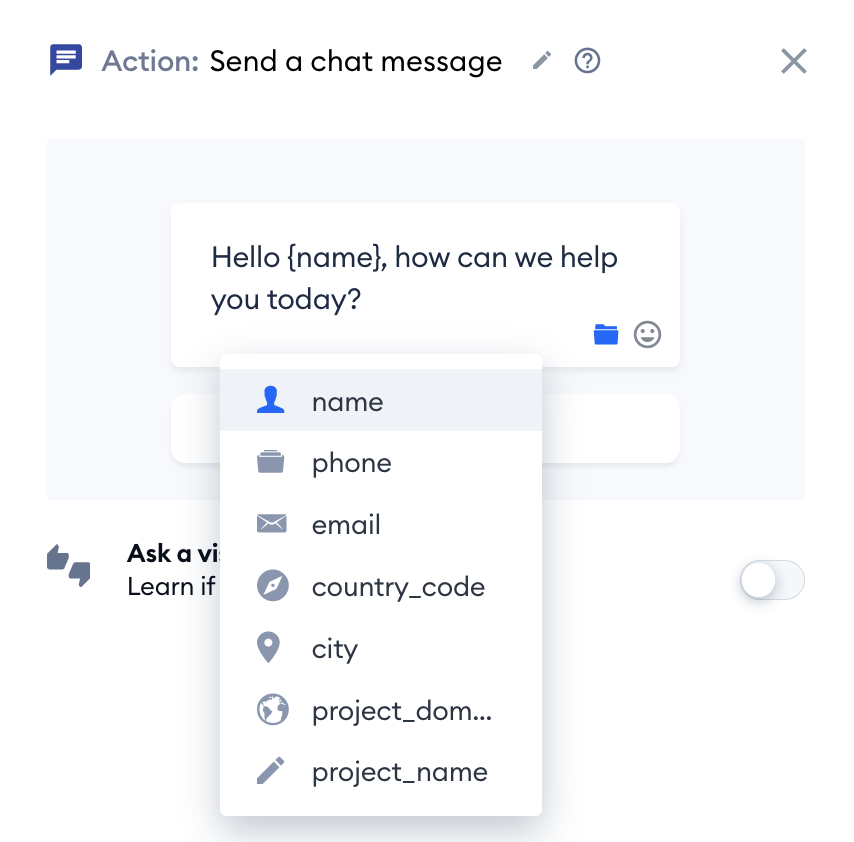
Task: Select email from the variable list
Action: (381, 524)
